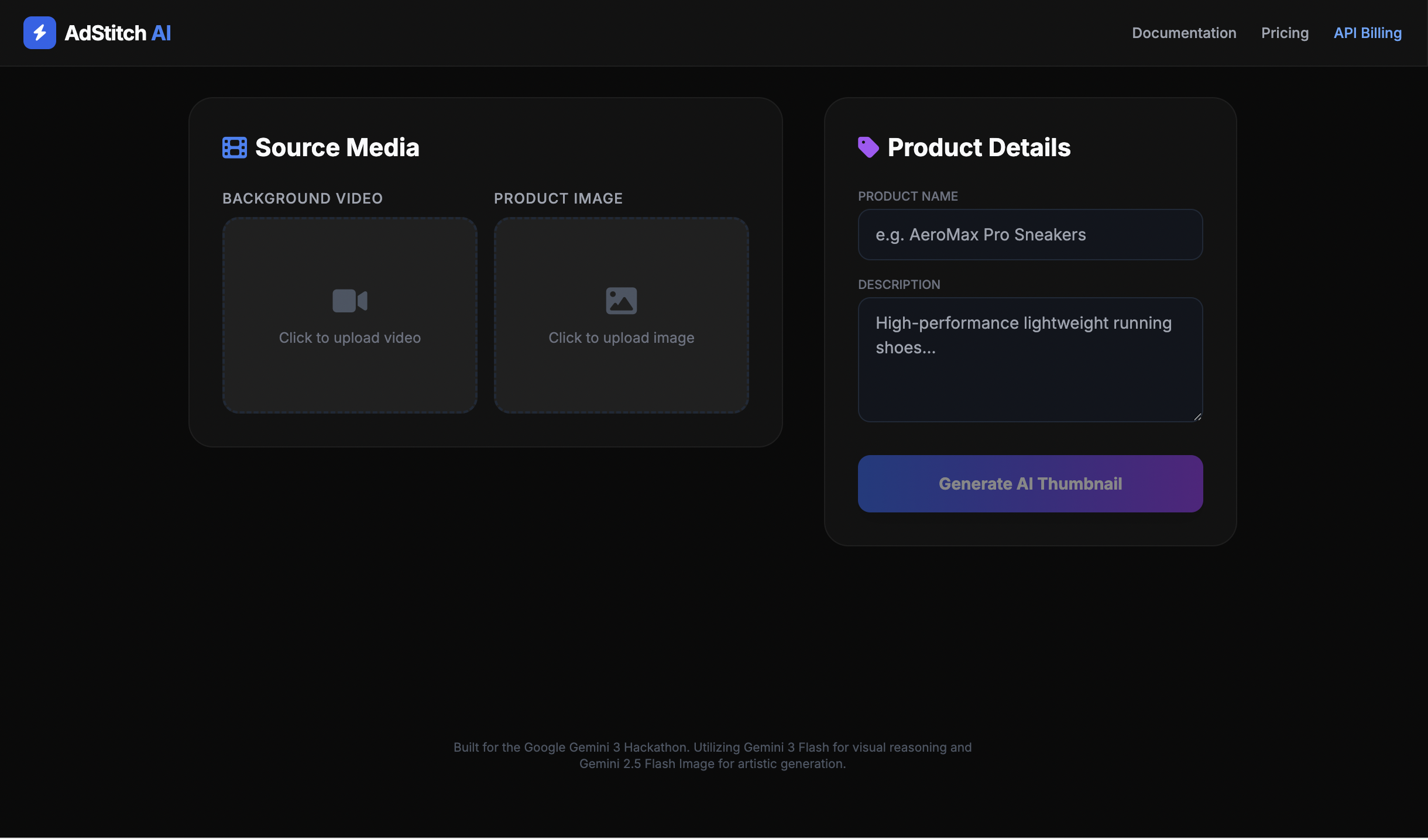Screen dimensions: 1428x840
Task: Click the description textarea resize handle
Action: pyautogui.click(x=1197, y=416)
